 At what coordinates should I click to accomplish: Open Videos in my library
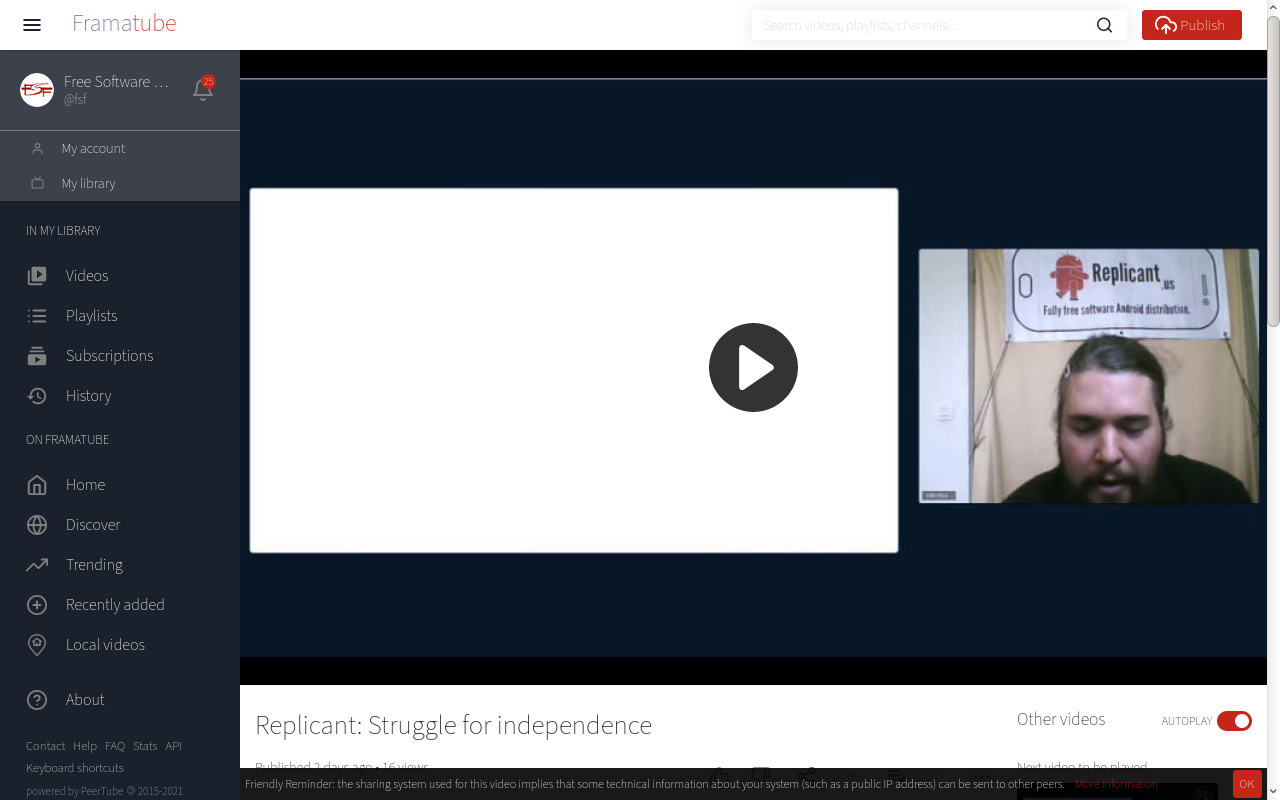click(86, 275)
